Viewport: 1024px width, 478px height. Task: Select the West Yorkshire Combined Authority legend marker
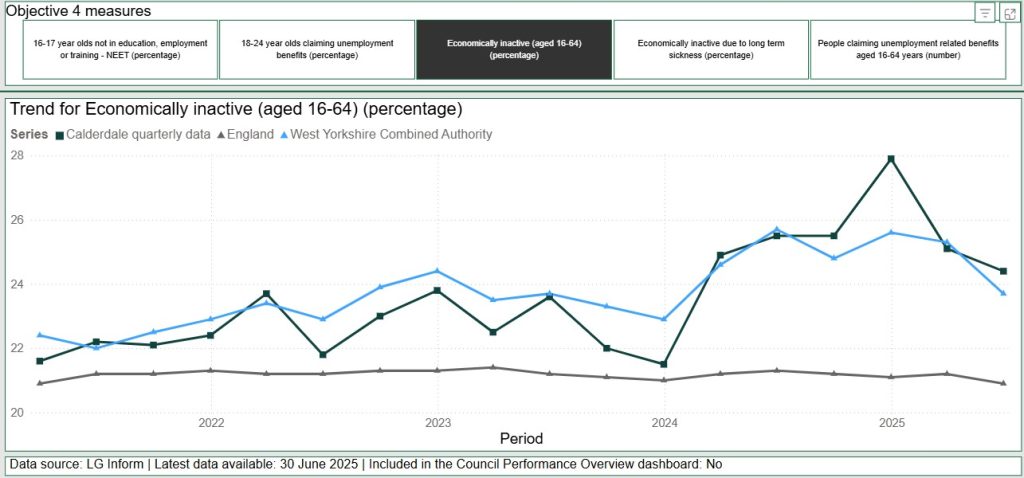pos(283,135)
